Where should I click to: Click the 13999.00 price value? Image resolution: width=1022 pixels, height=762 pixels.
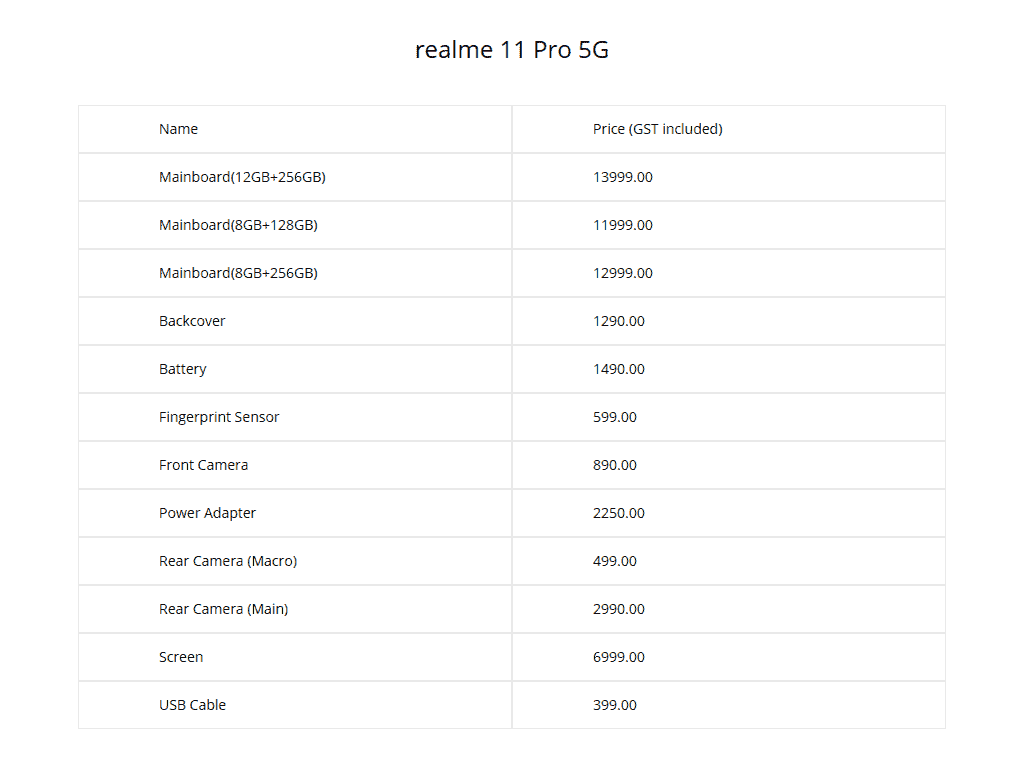pyautogui.click(x=622, y=177)
